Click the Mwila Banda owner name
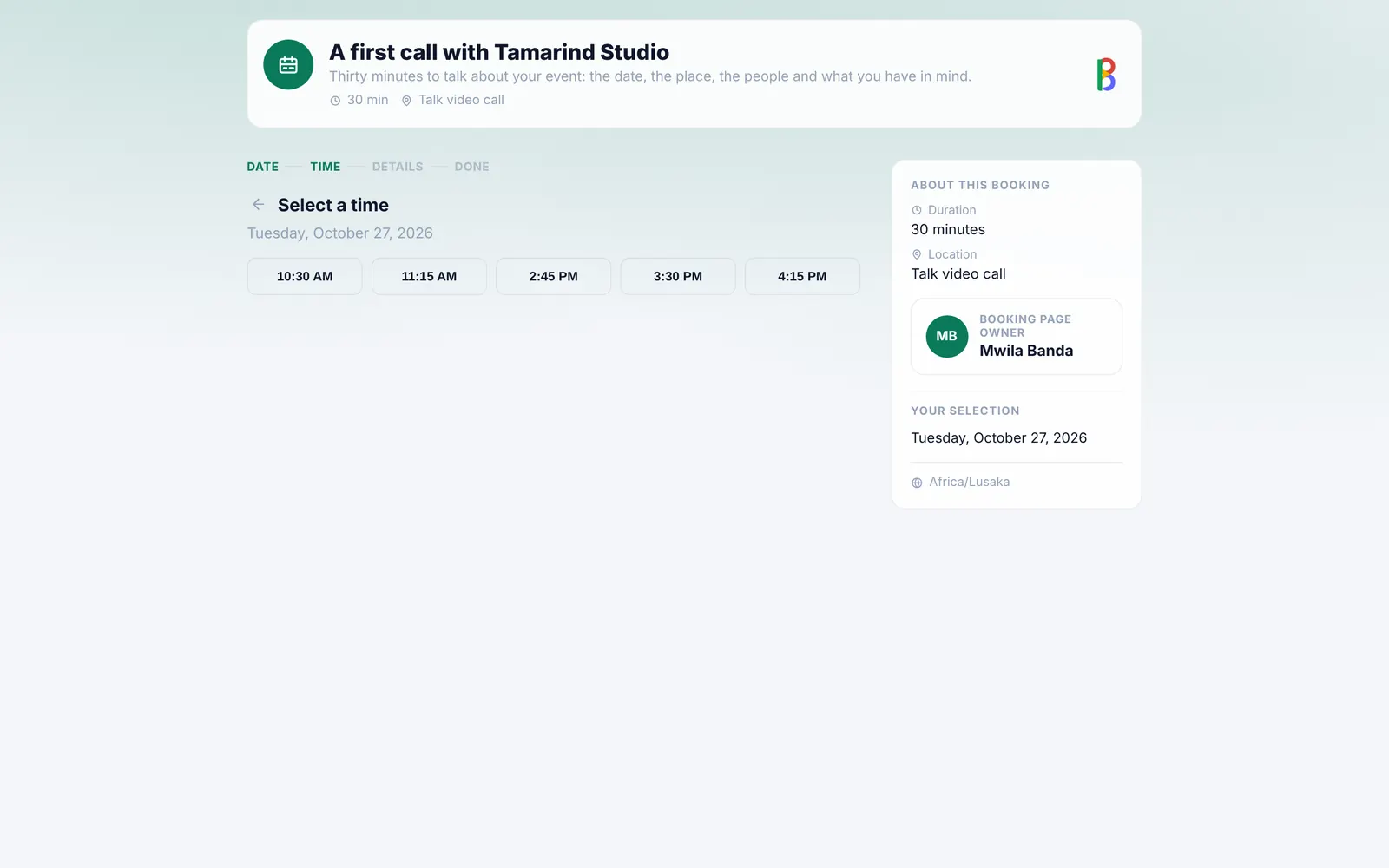1389x868 pixels. coord(1026,351)
